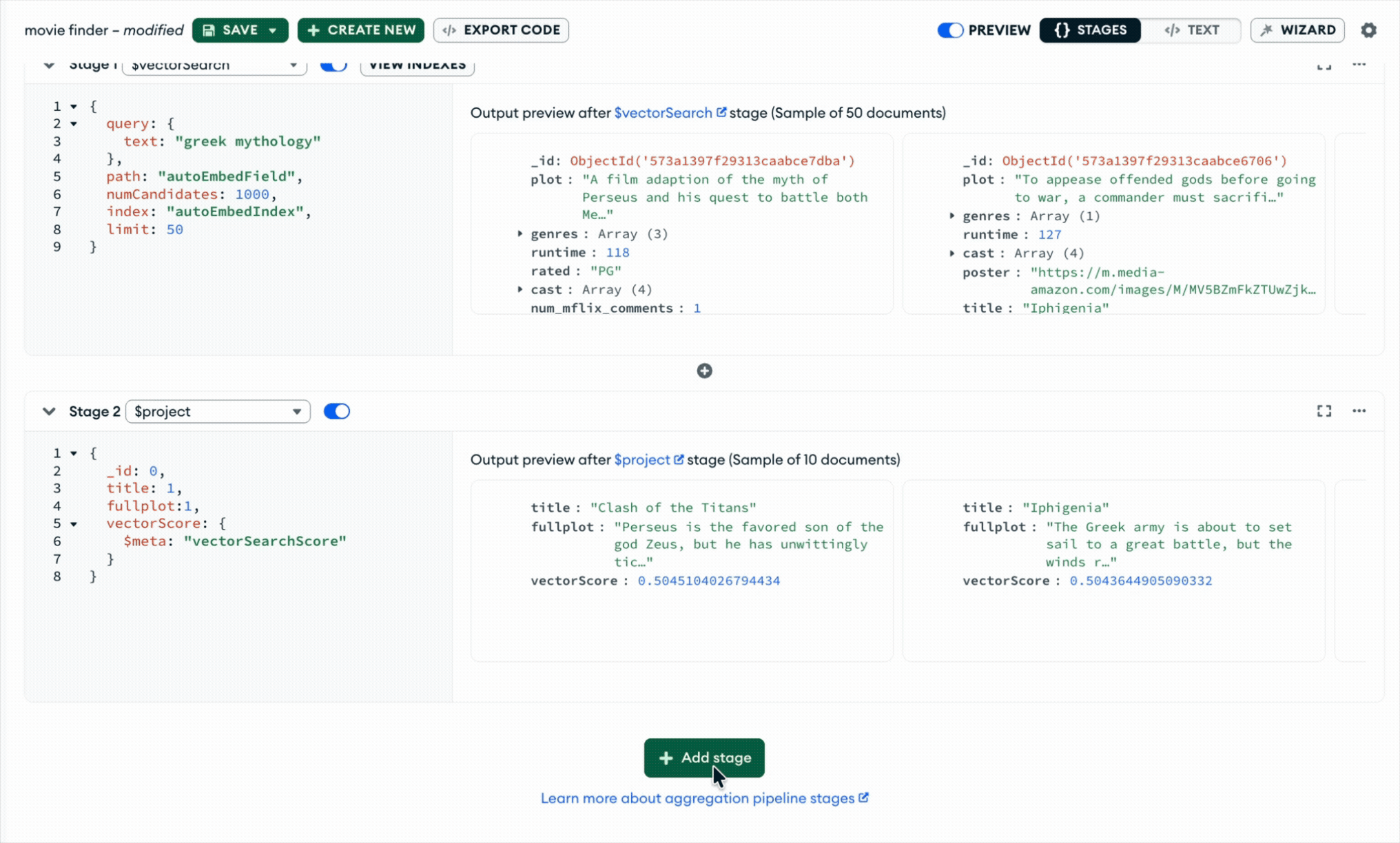Switch to Text view tab

[1192, 30]
